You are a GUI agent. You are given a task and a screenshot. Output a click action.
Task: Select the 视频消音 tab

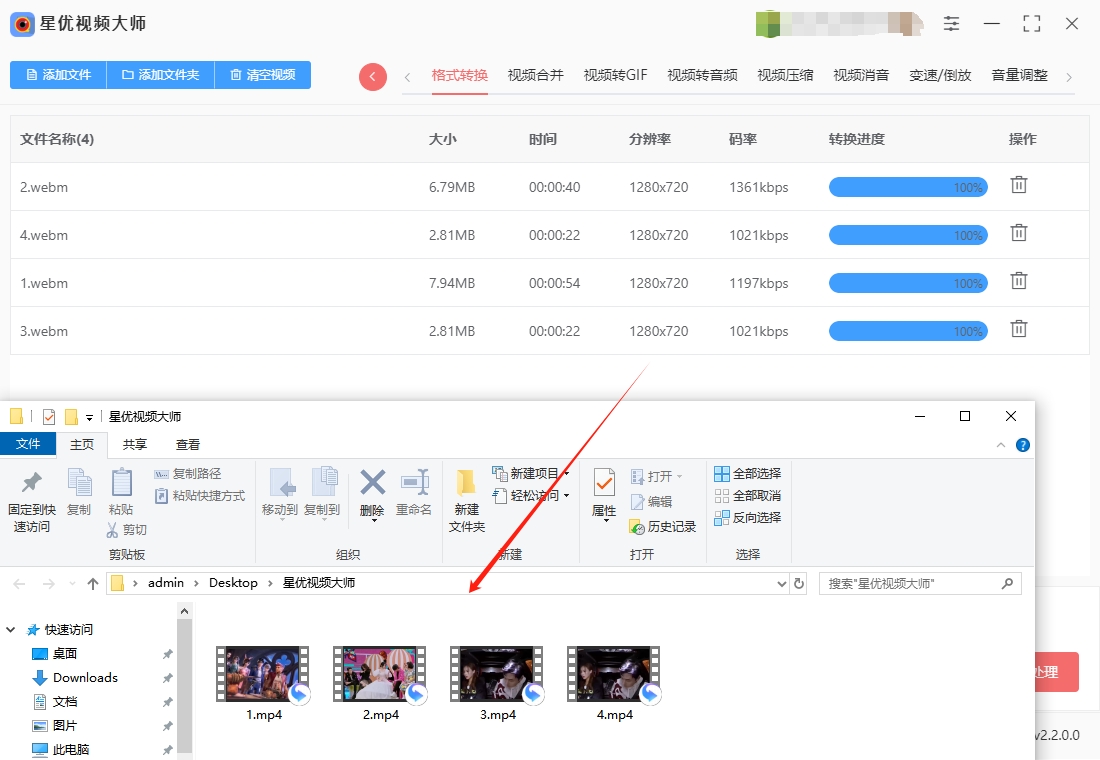(x=861, y=75)
